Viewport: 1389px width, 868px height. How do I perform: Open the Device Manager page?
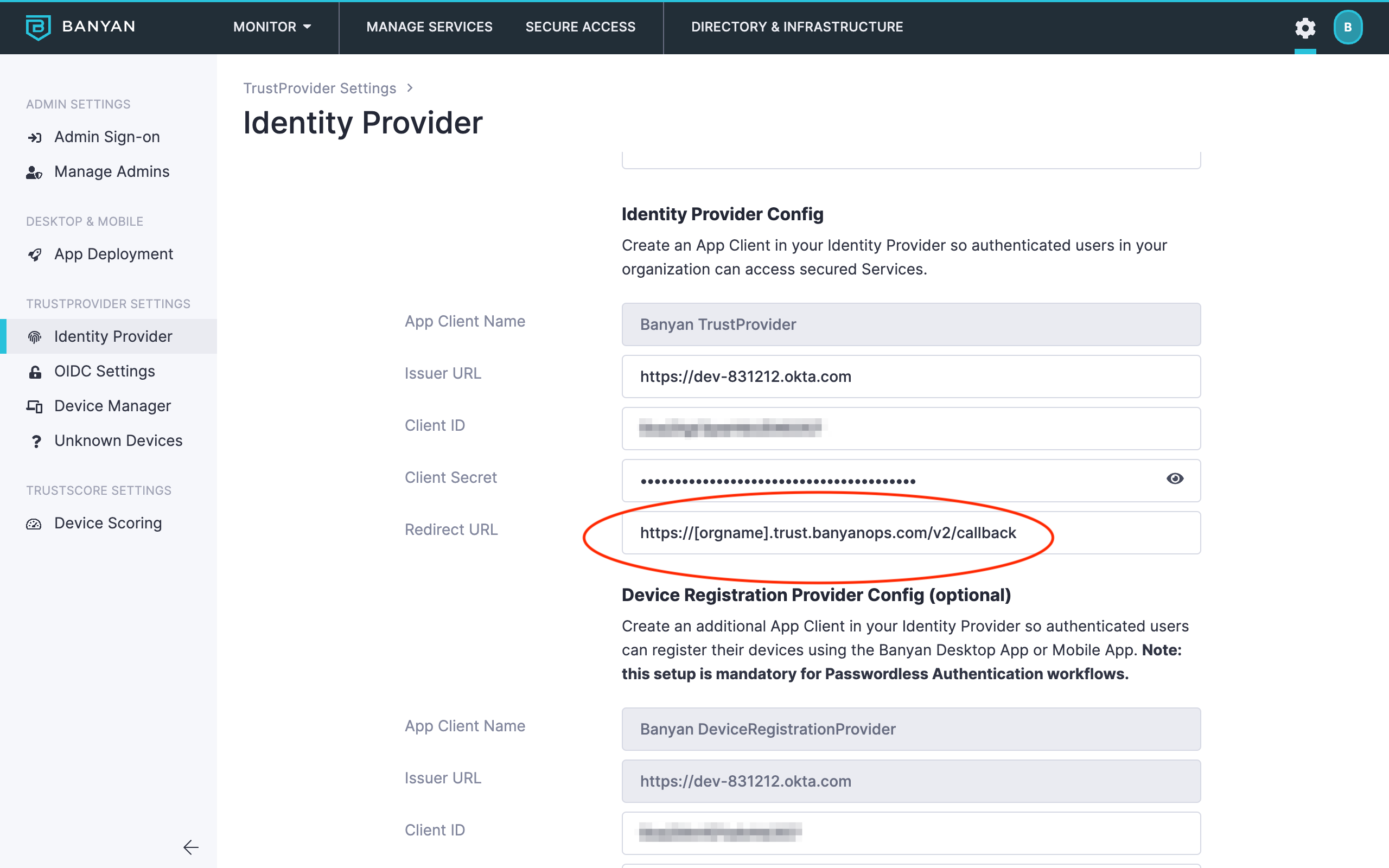[112, 406]
